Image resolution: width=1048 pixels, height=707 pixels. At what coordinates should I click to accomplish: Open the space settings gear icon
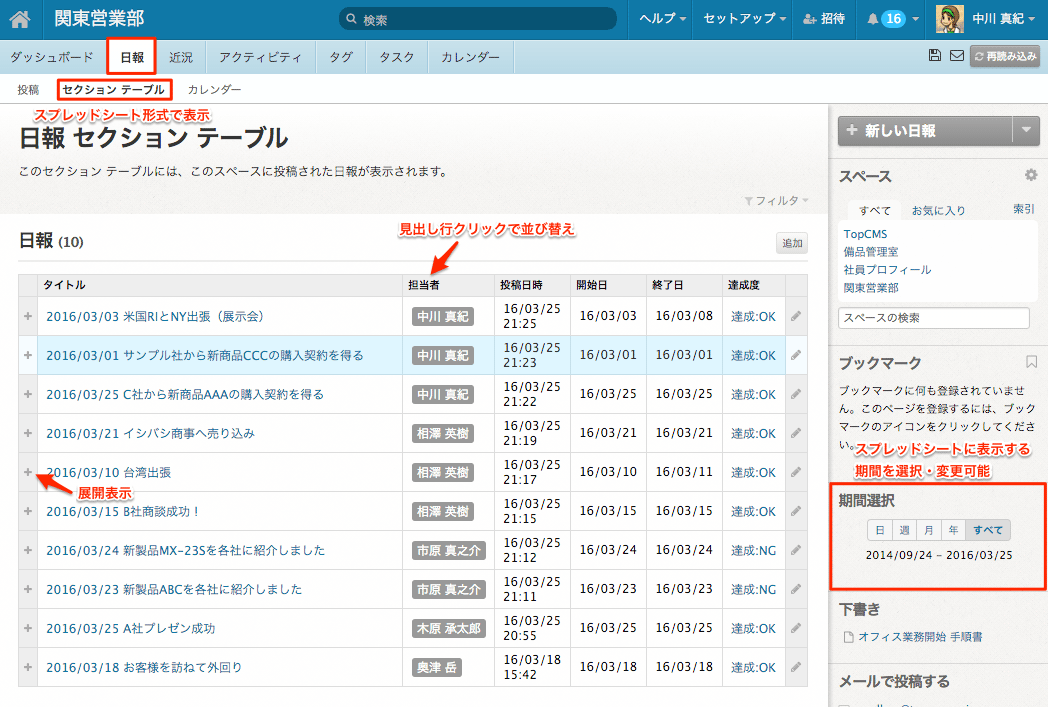tap(1031, 175)
